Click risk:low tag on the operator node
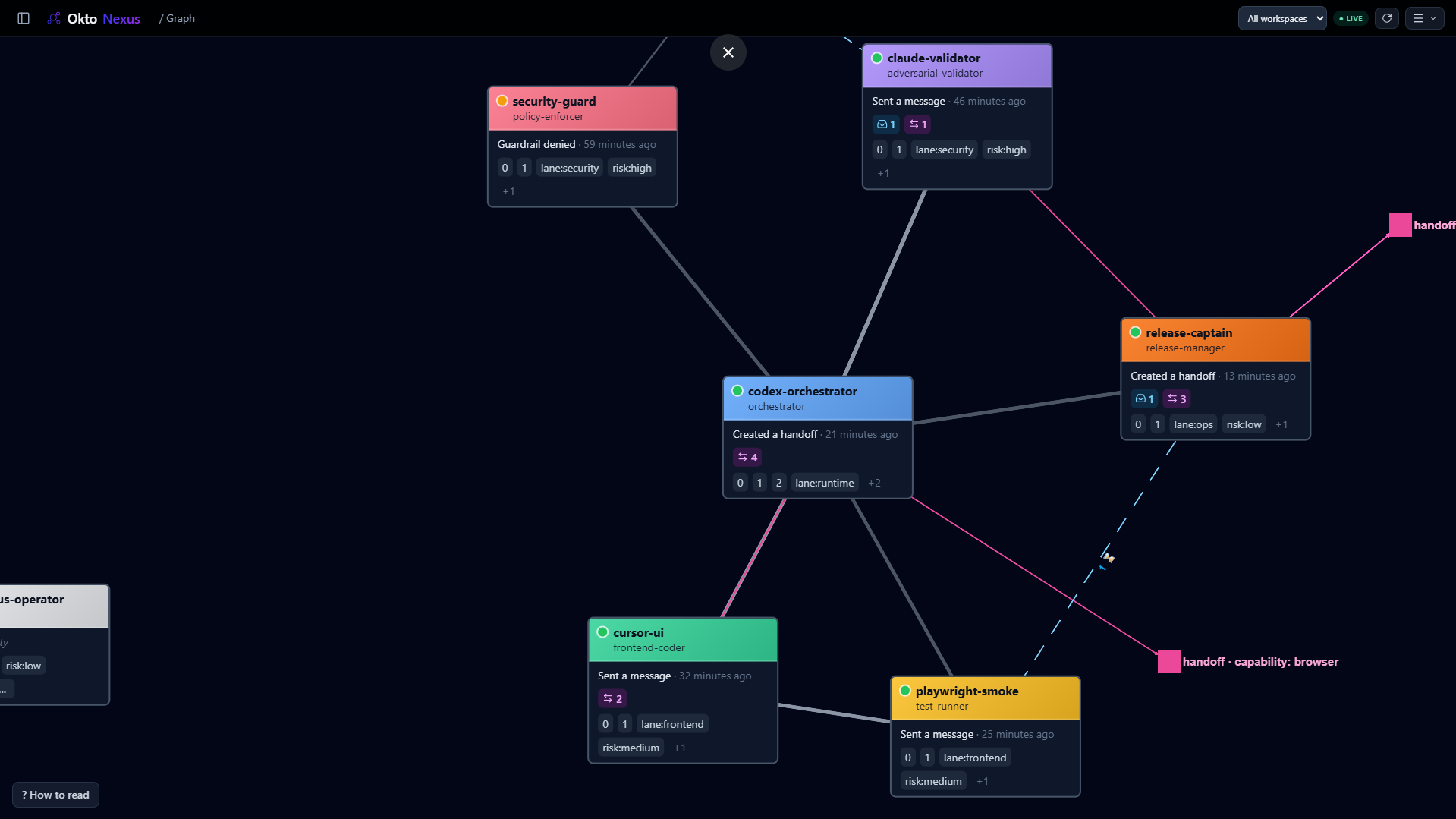 (24, 666)
